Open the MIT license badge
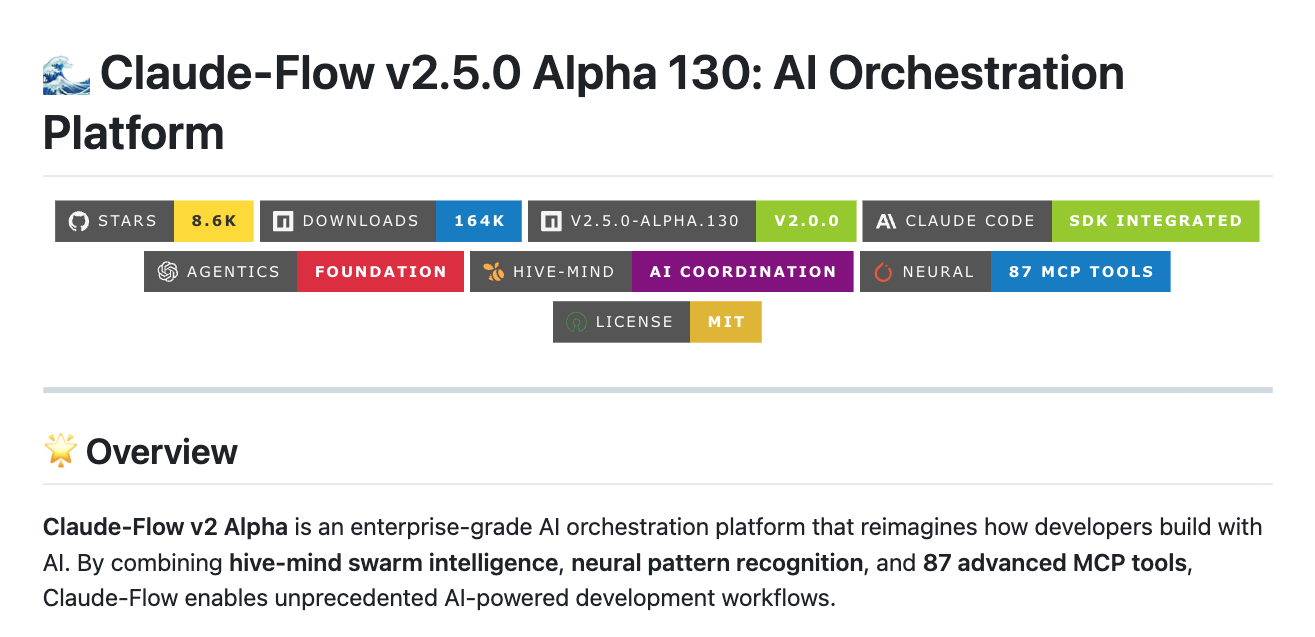 pyautogui.click(x=725, y=322)
